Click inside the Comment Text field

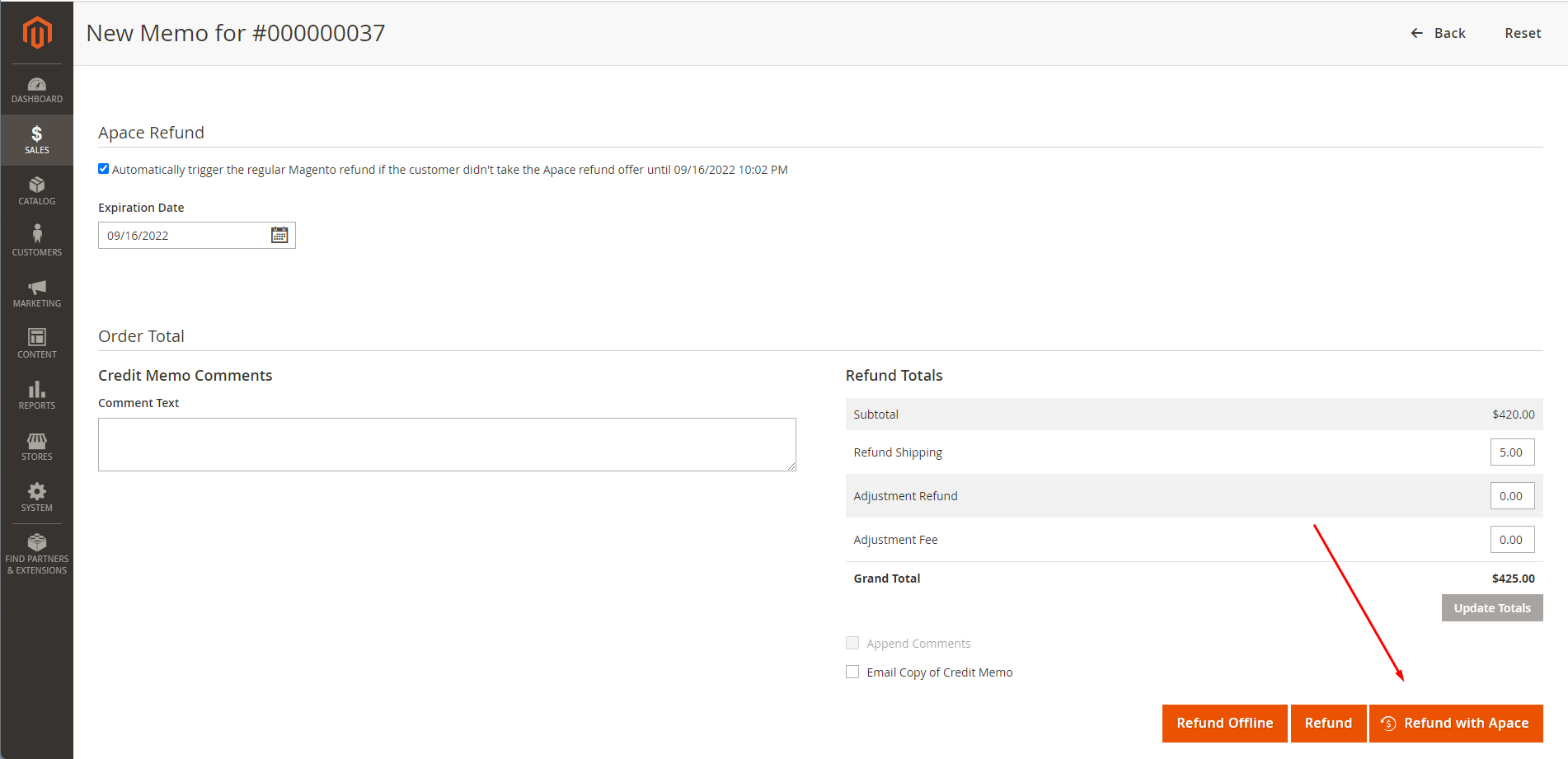(x=447, y=443)
